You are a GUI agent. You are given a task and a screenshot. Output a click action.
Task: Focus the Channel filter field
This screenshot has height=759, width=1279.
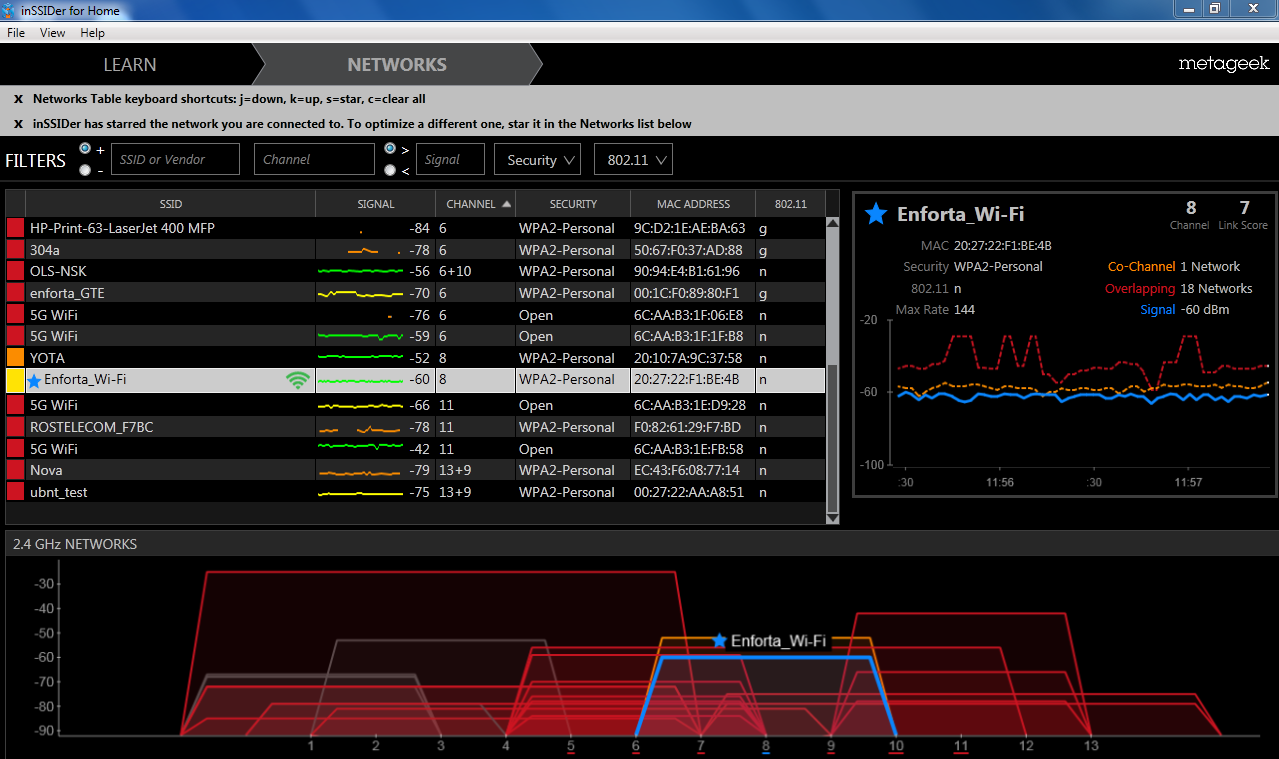coord(314,160)
